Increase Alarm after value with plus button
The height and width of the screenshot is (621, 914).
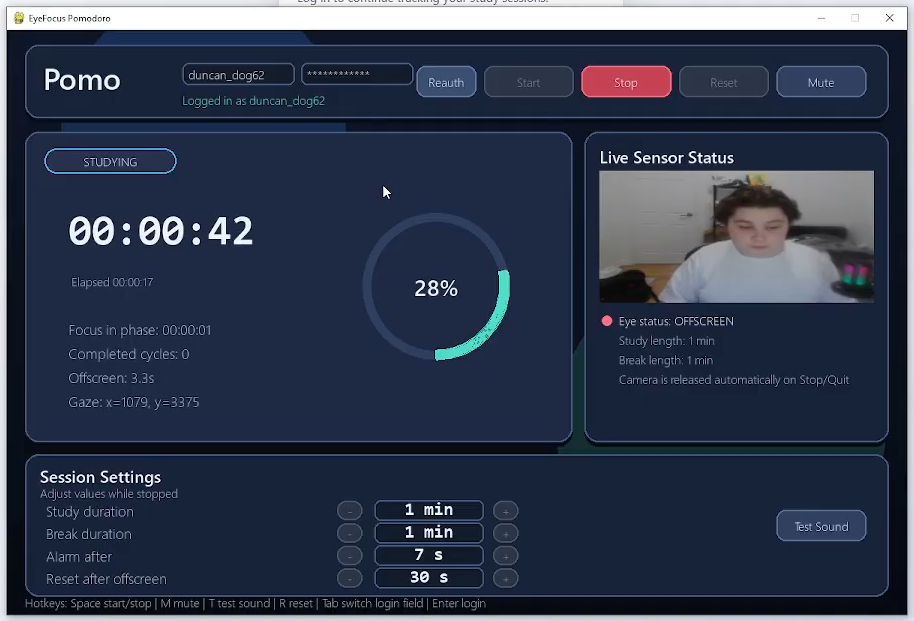click(x=505, y=556)
